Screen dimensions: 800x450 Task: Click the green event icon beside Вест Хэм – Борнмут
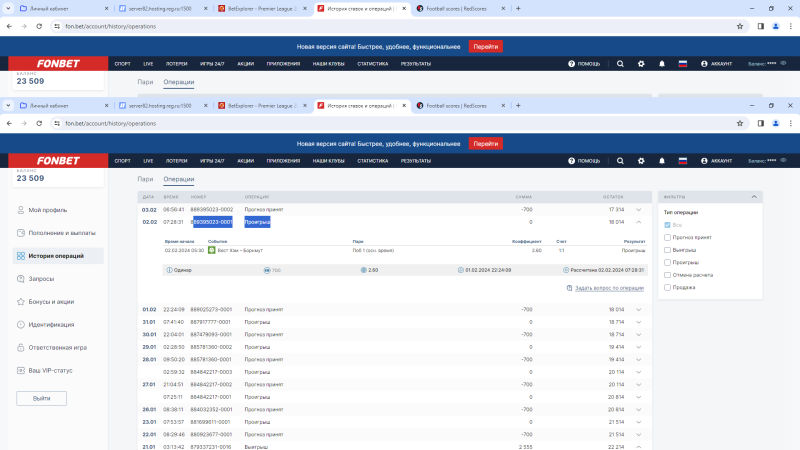(x=212, y=249)
